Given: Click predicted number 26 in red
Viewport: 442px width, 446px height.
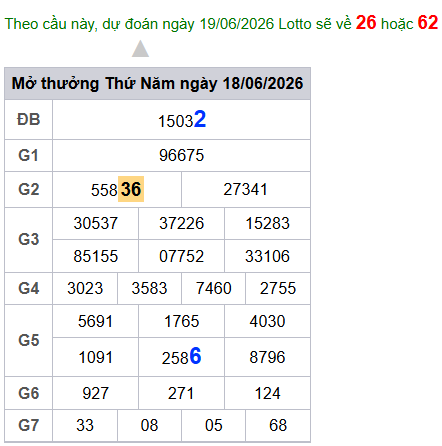Looking at the screenshot, I should coord(366,23).
